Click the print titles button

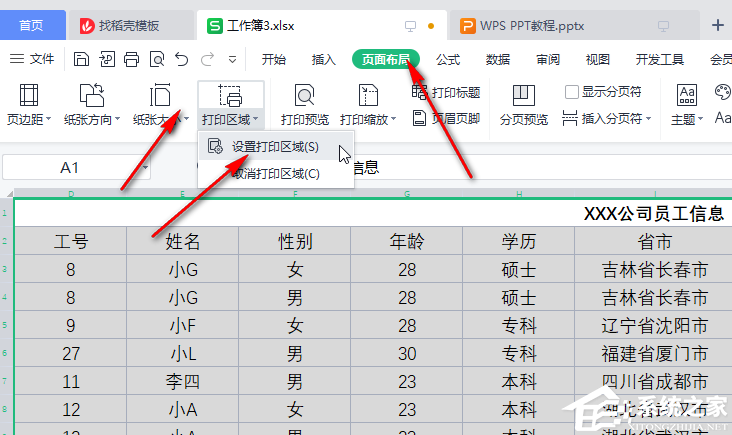(446, 93)
